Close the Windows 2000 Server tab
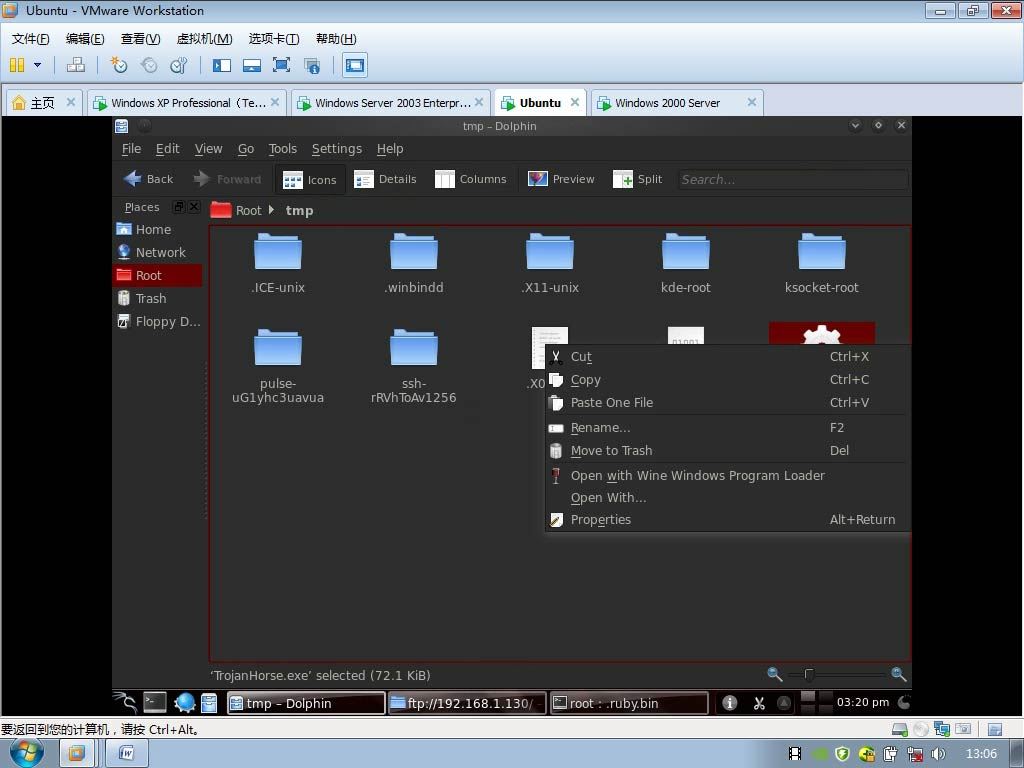The image size is (1024, 768). [x=752, y=102]
